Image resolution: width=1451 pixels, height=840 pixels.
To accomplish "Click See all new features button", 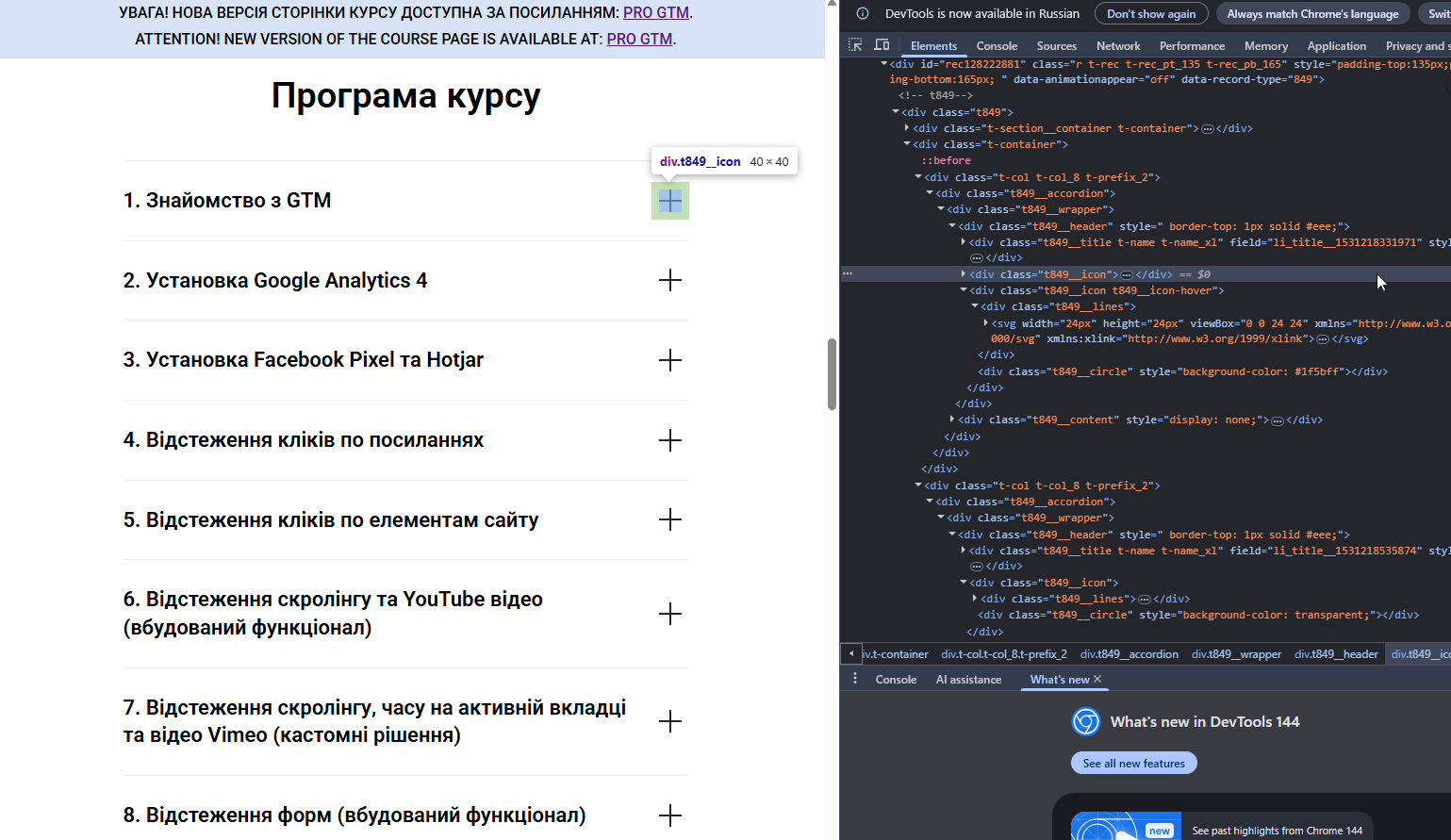I will click(x=1133, y=763).
